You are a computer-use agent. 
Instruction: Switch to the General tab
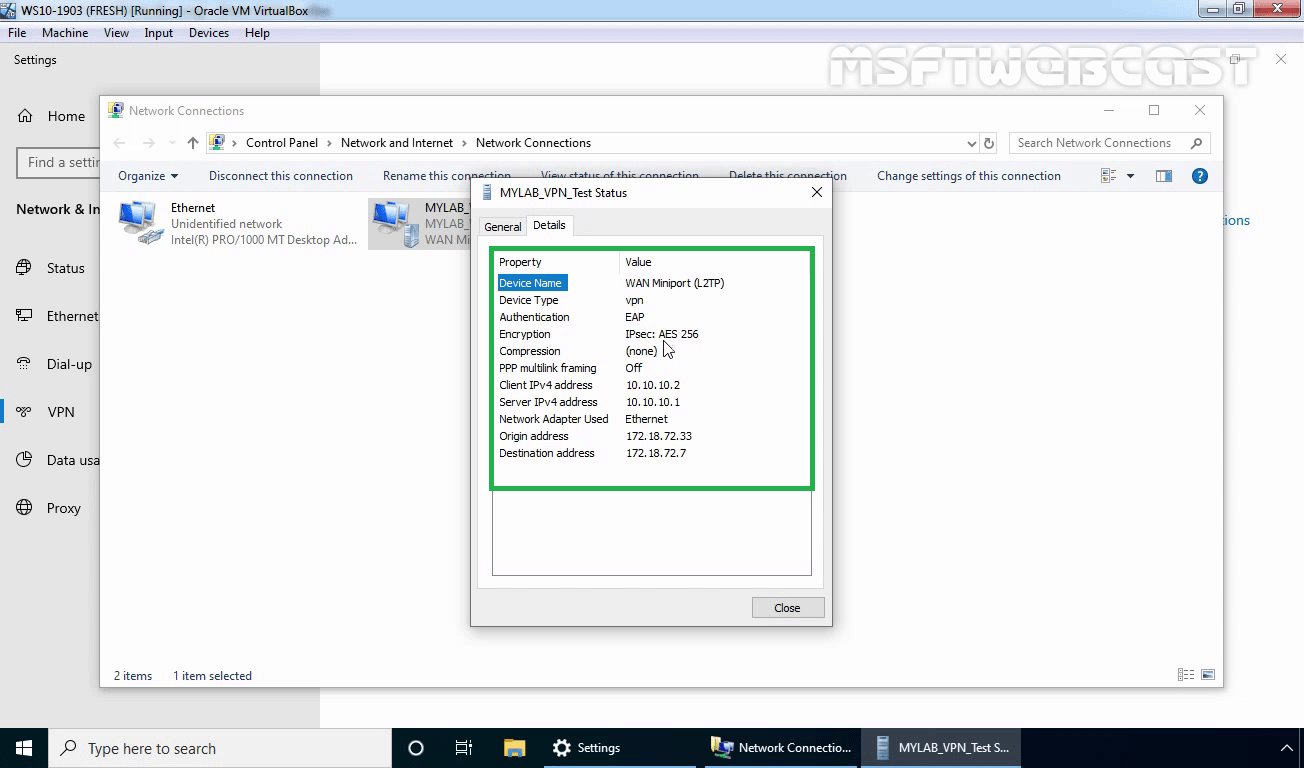point(502,226)
